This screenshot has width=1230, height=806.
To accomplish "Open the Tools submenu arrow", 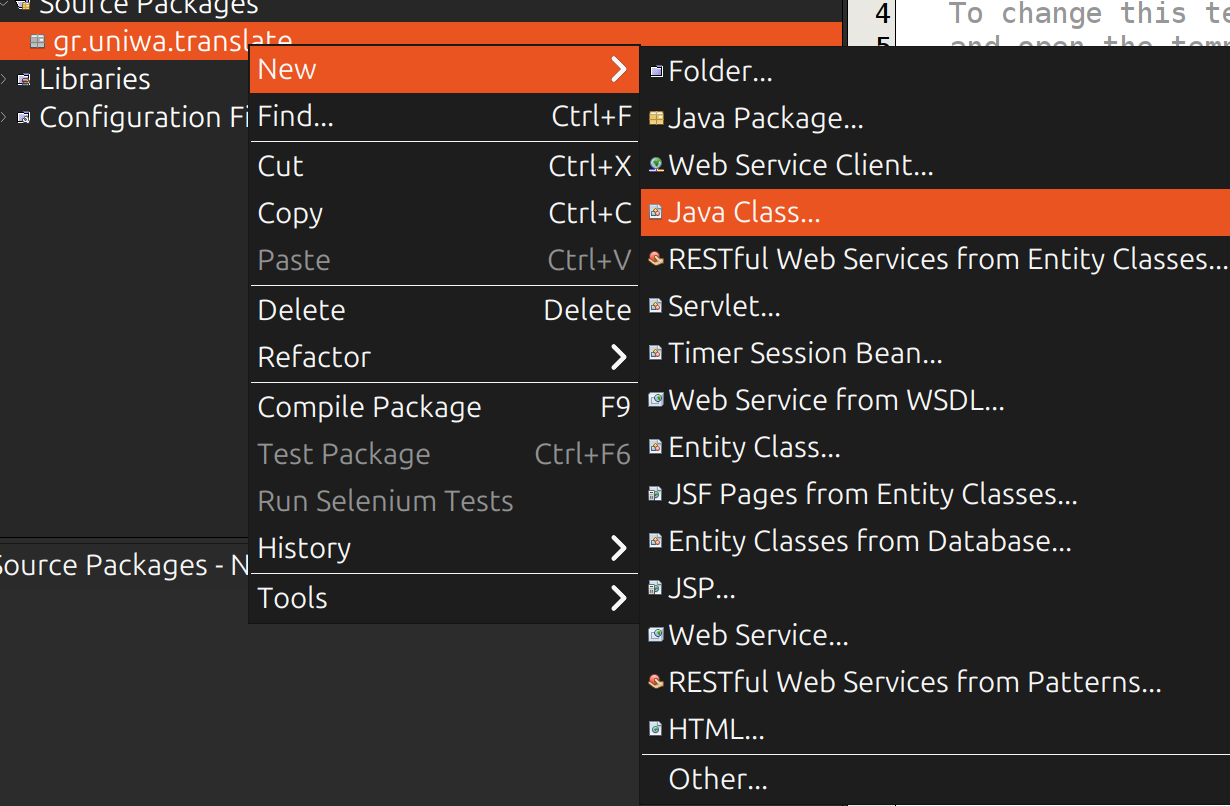I will click(618, 598).
